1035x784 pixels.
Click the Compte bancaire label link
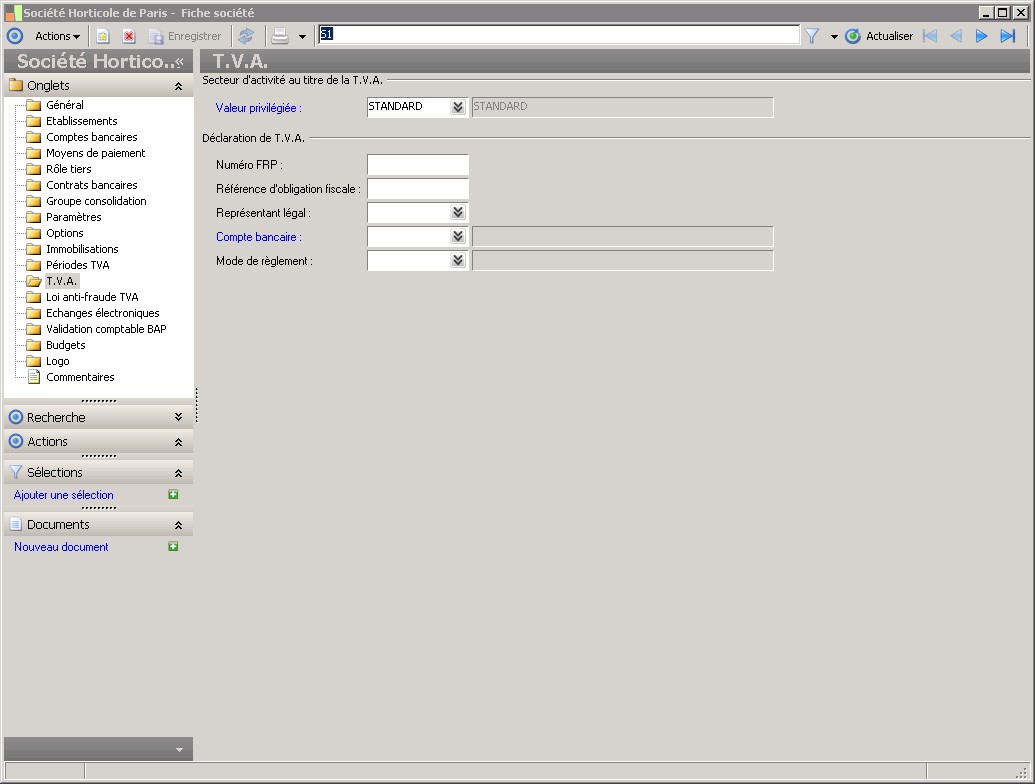(258, 237)
